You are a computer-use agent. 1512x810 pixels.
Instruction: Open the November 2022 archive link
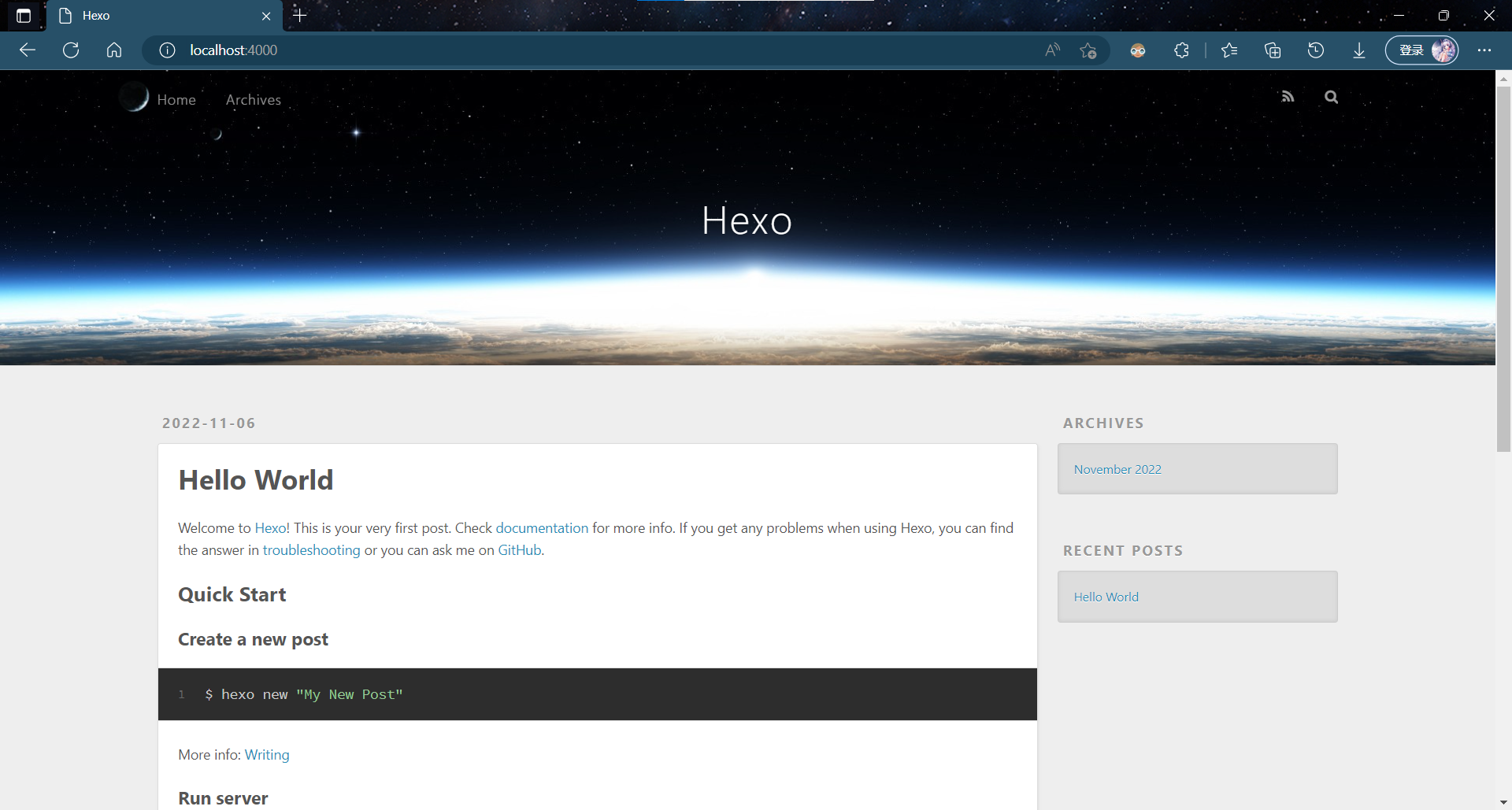[1117, 469]
